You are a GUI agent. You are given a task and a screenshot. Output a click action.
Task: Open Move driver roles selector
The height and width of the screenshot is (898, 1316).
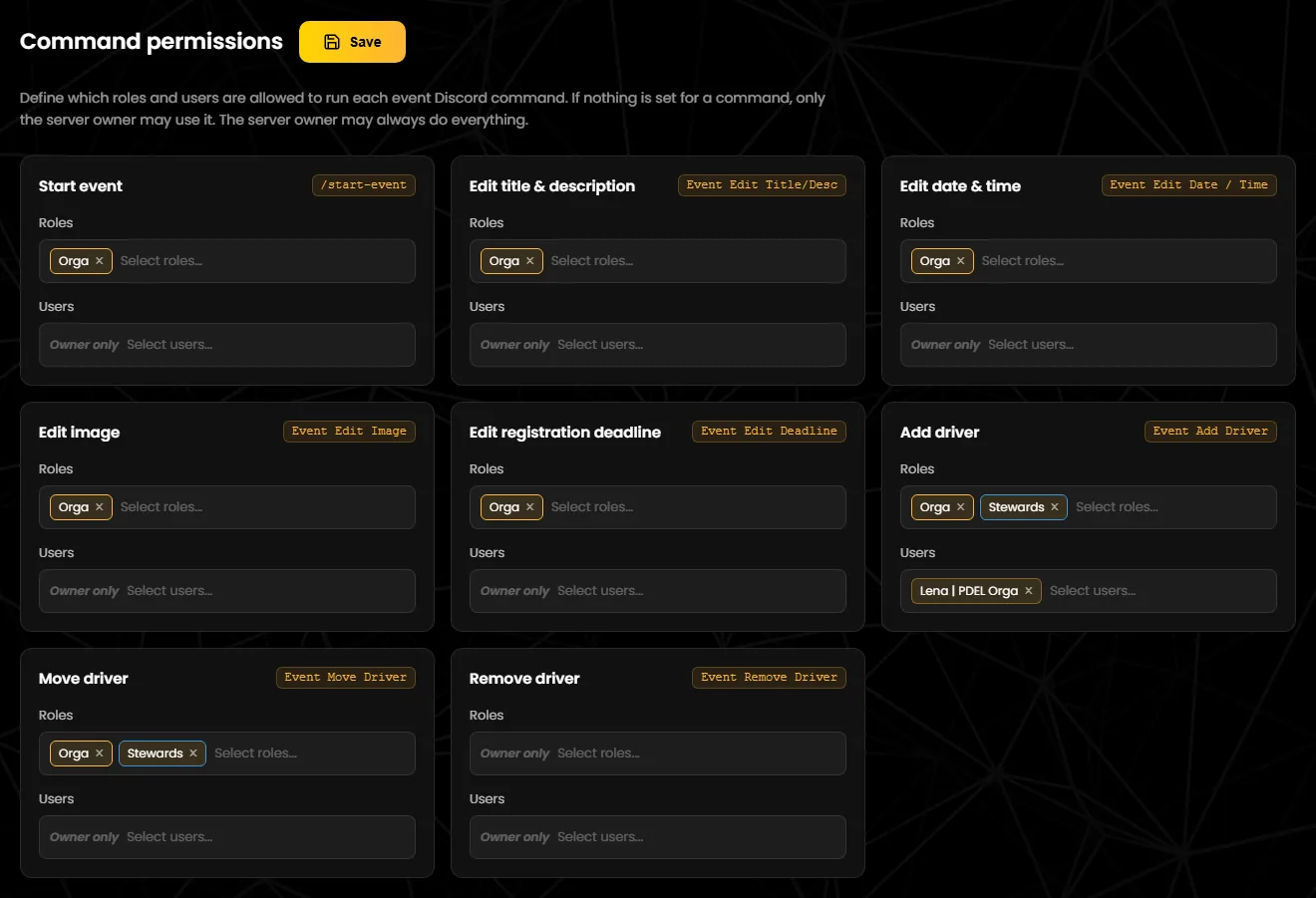point(227,753)
